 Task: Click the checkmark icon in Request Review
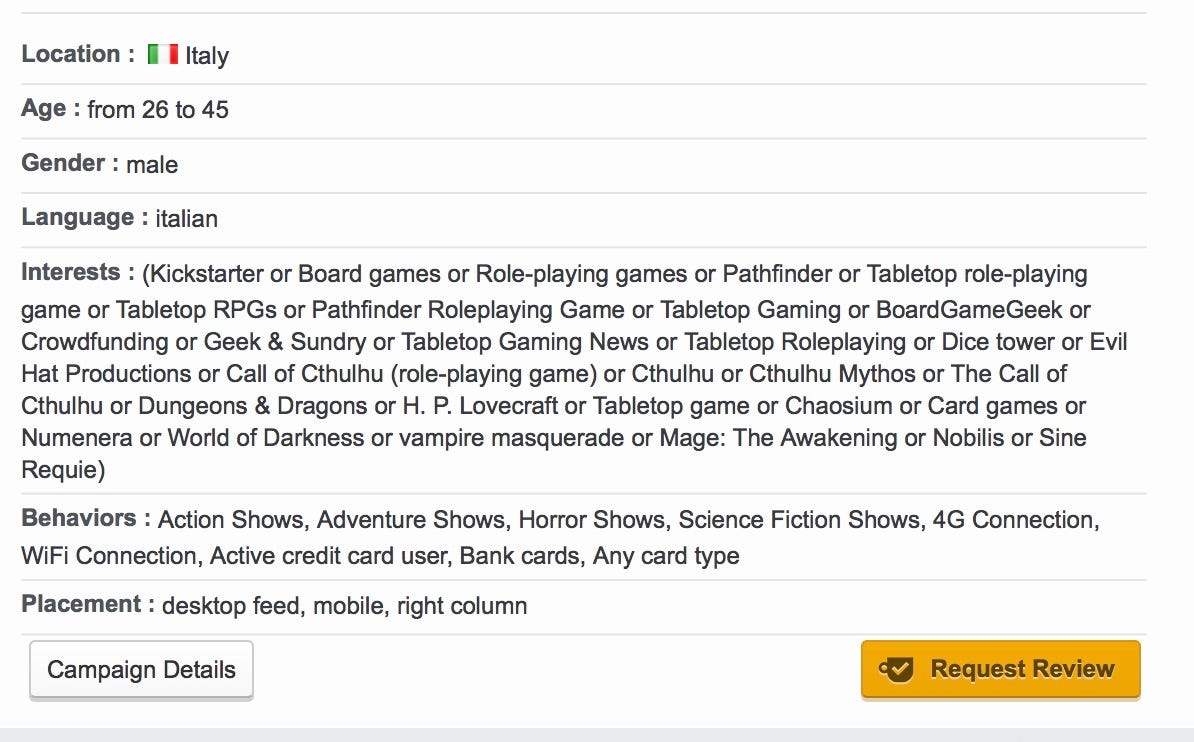click(x=896, y=670)
